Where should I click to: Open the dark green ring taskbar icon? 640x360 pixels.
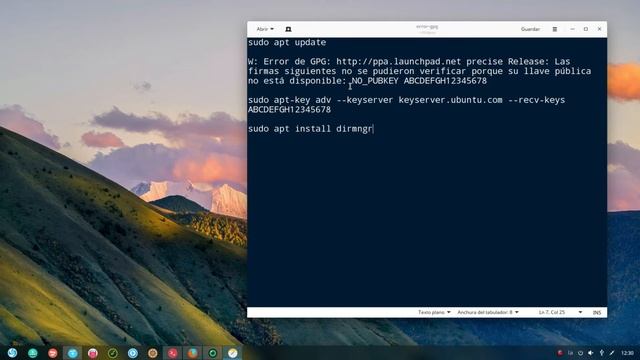coord(213,353)
